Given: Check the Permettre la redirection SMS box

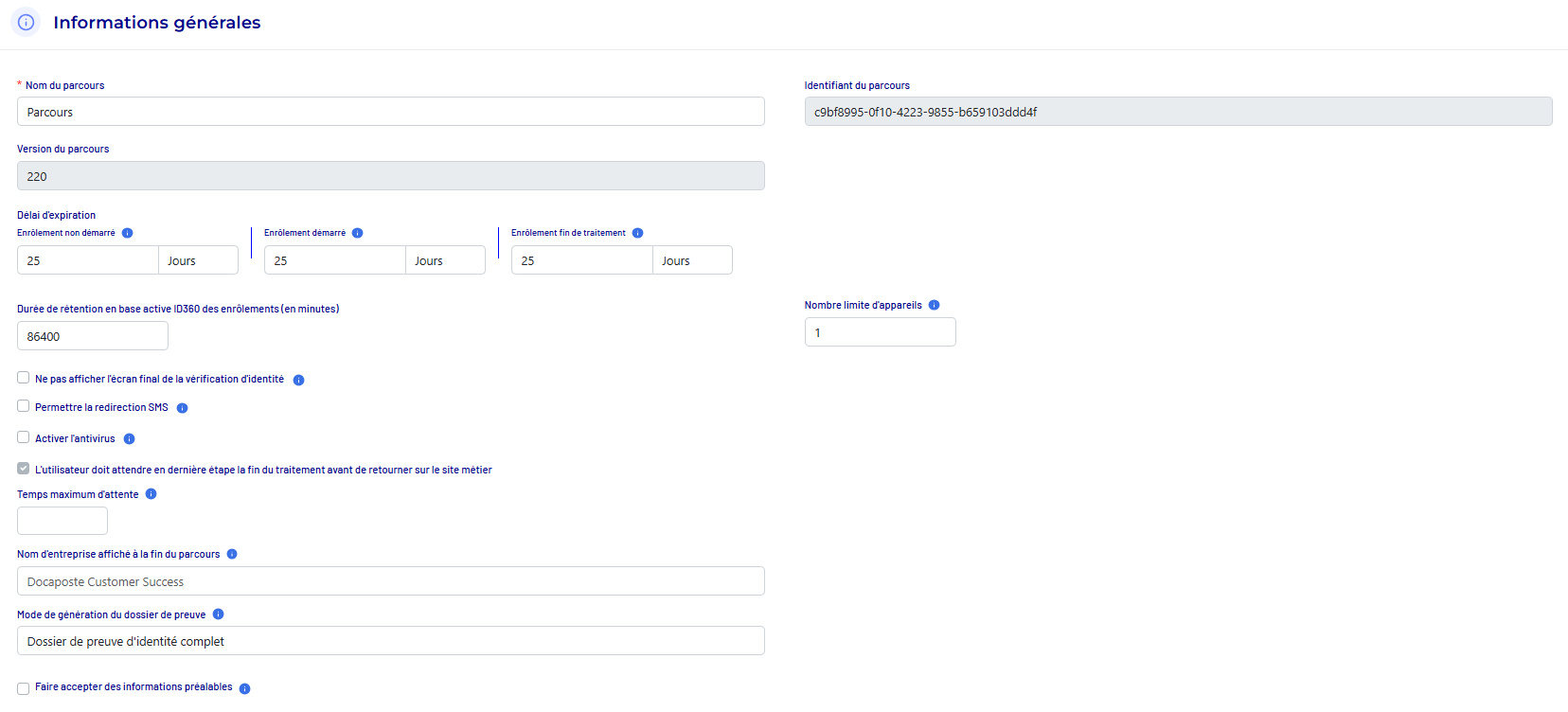Looking at the screenshot, I should [24, 406].
